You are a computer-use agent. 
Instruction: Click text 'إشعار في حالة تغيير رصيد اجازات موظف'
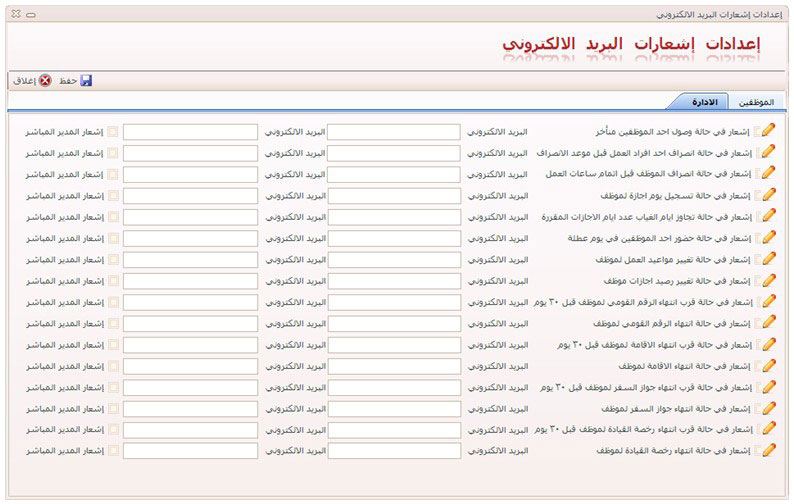pos(677,281)
